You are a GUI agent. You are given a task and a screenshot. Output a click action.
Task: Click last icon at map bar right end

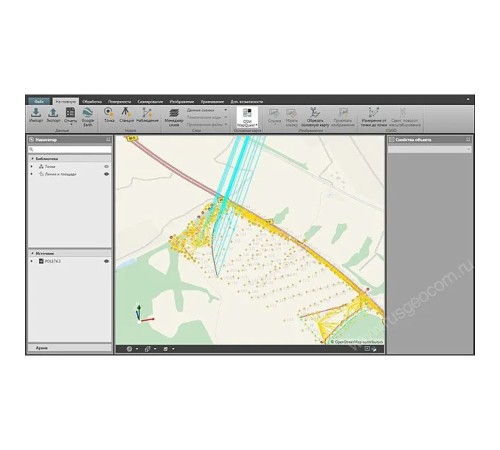tap(374, 349)
